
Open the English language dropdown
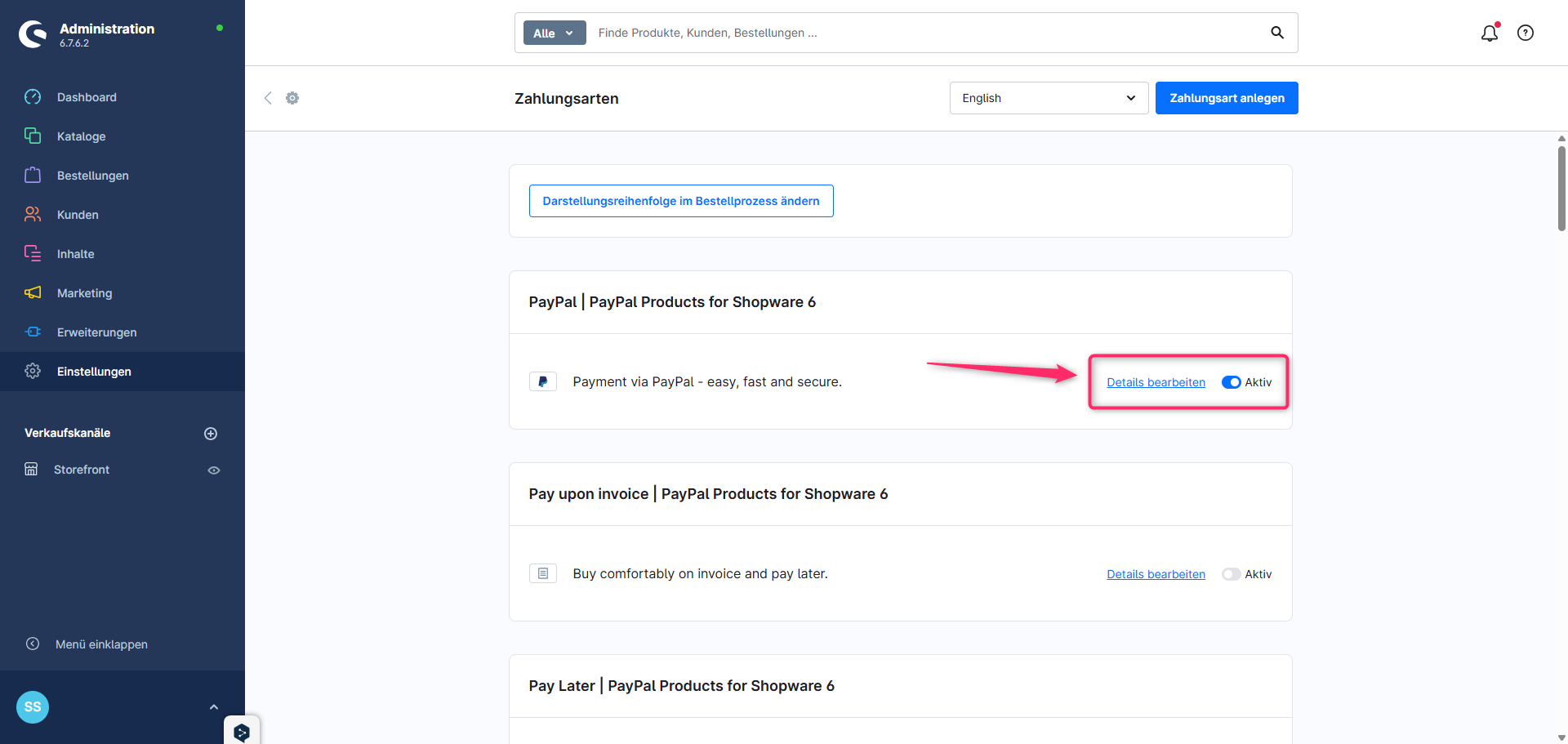pyautogui.click(x=1049, y=98)
